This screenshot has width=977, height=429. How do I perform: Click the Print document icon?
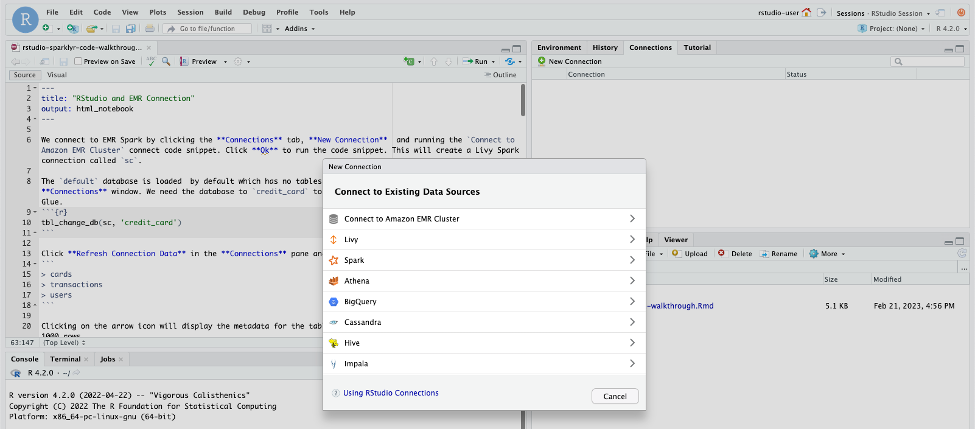[150, 28]
